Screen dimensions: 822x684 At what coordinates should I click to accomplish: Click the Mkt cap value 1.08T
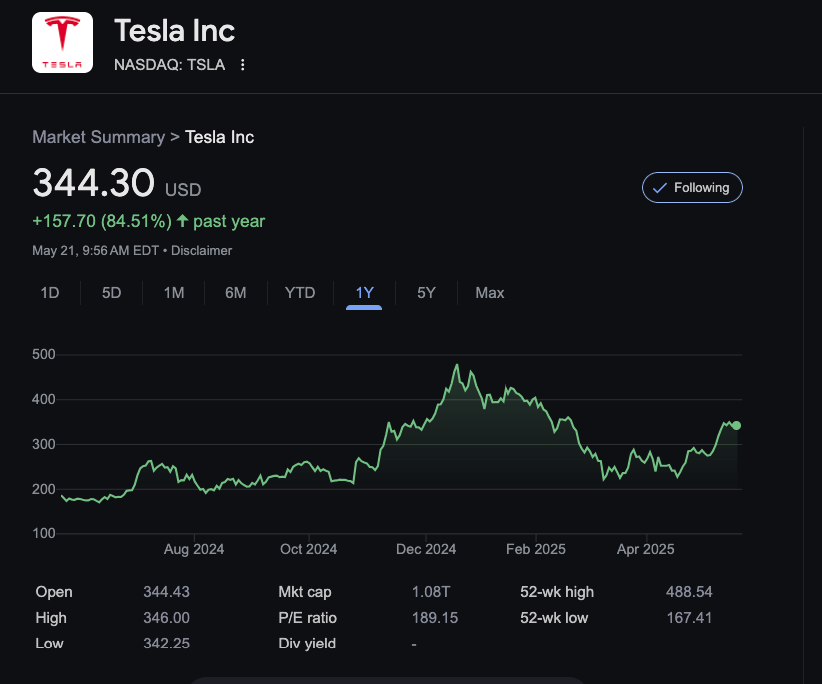(431, 592)
